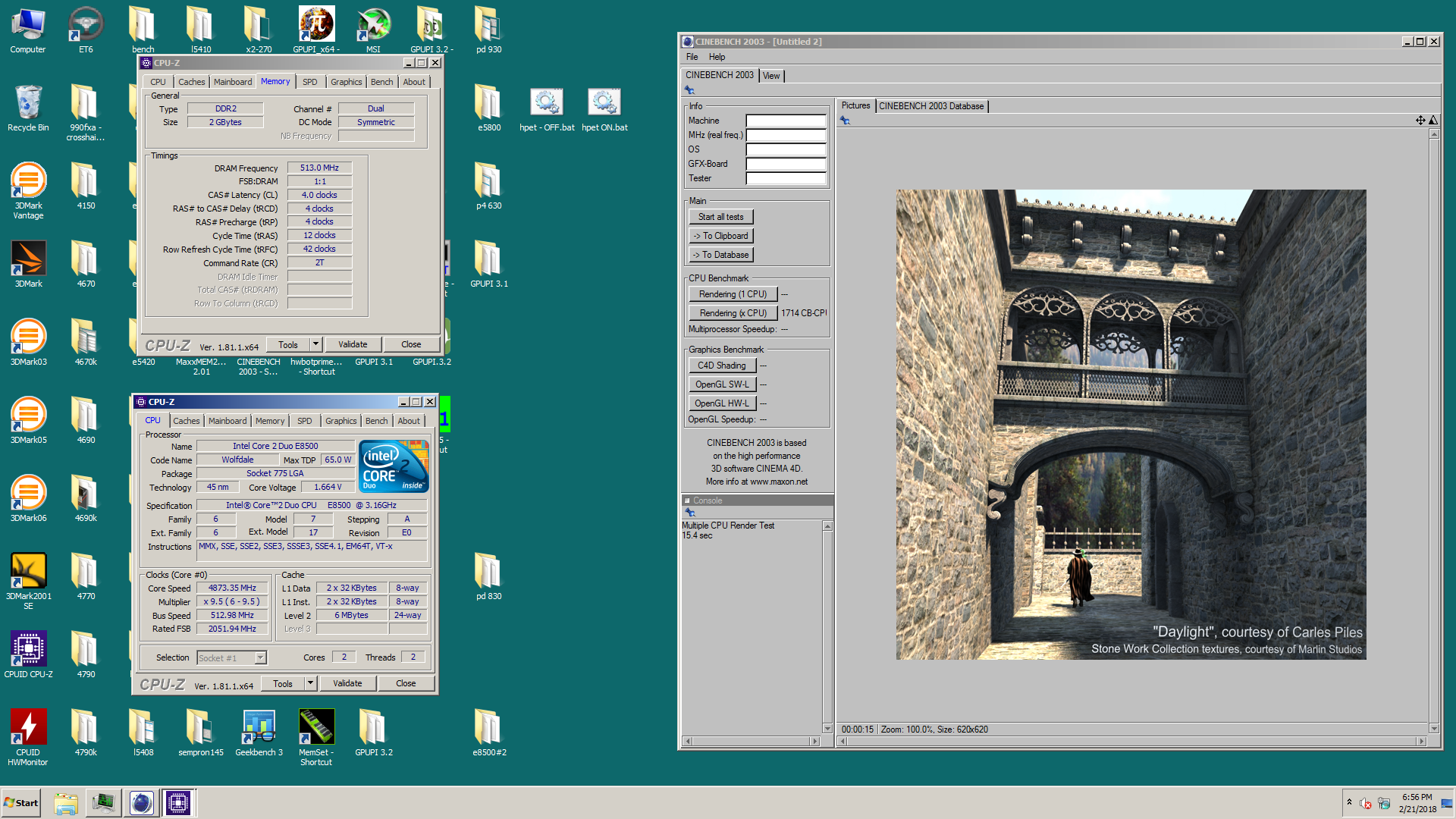Click To Clipboard button

[x=720, y=236]
